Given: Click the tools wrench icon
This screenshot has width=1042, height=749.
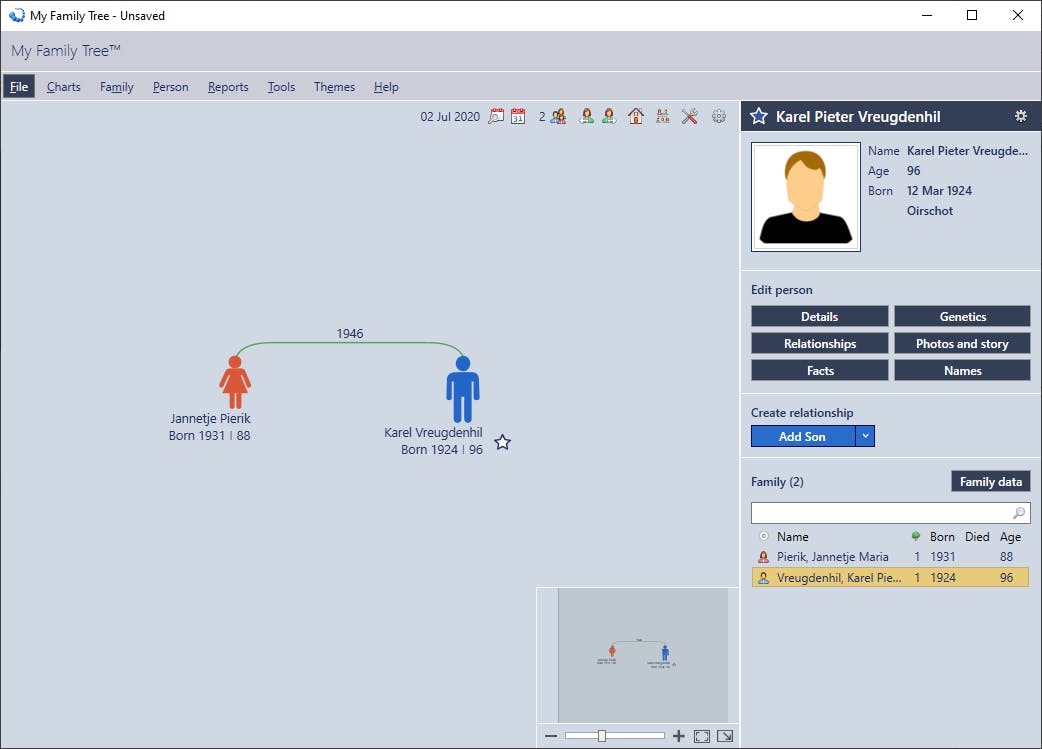Looking at the screenshot, I should point(689,116).
